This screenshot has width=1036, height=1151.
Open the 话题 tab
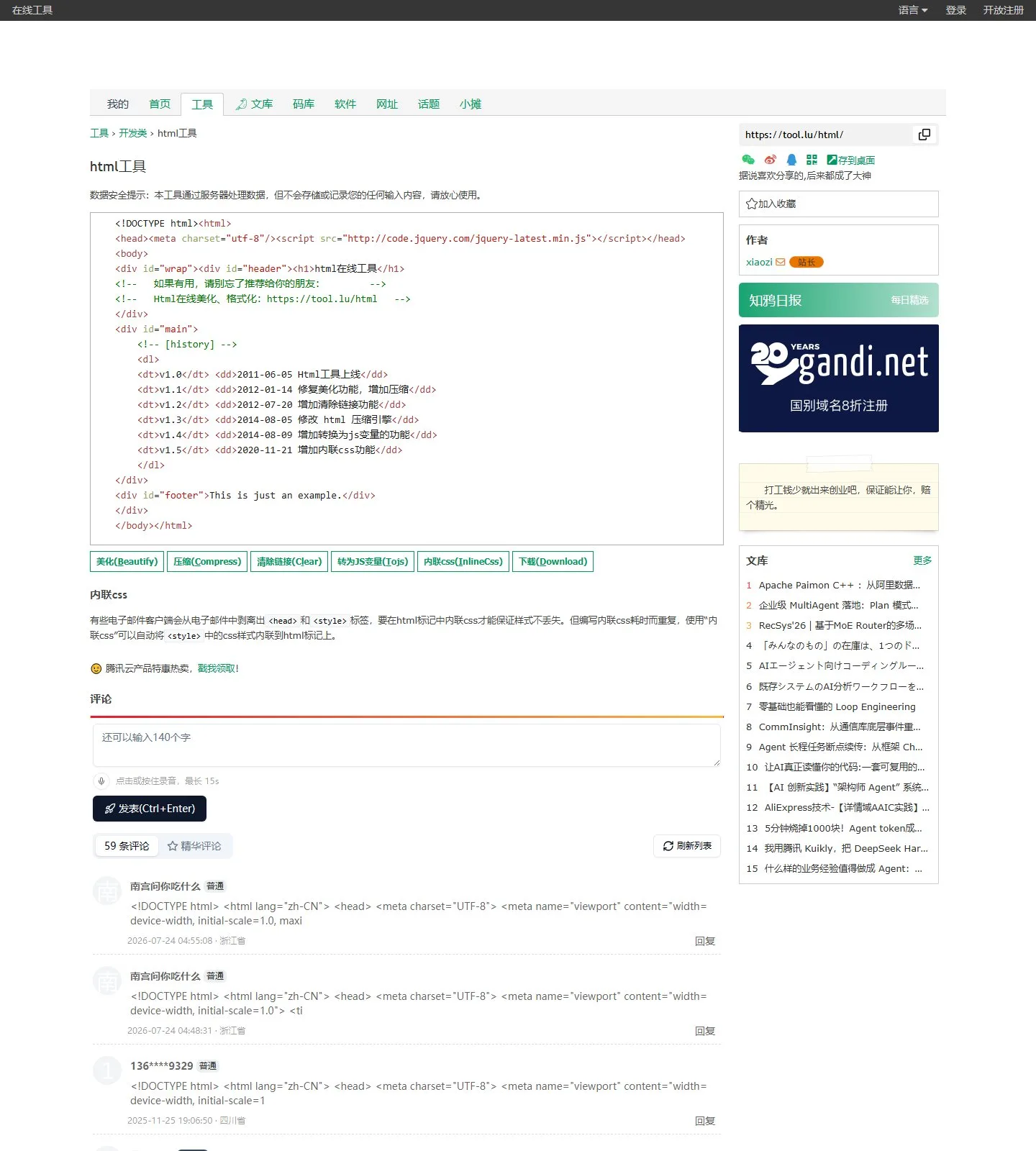[x=429, y=104]
